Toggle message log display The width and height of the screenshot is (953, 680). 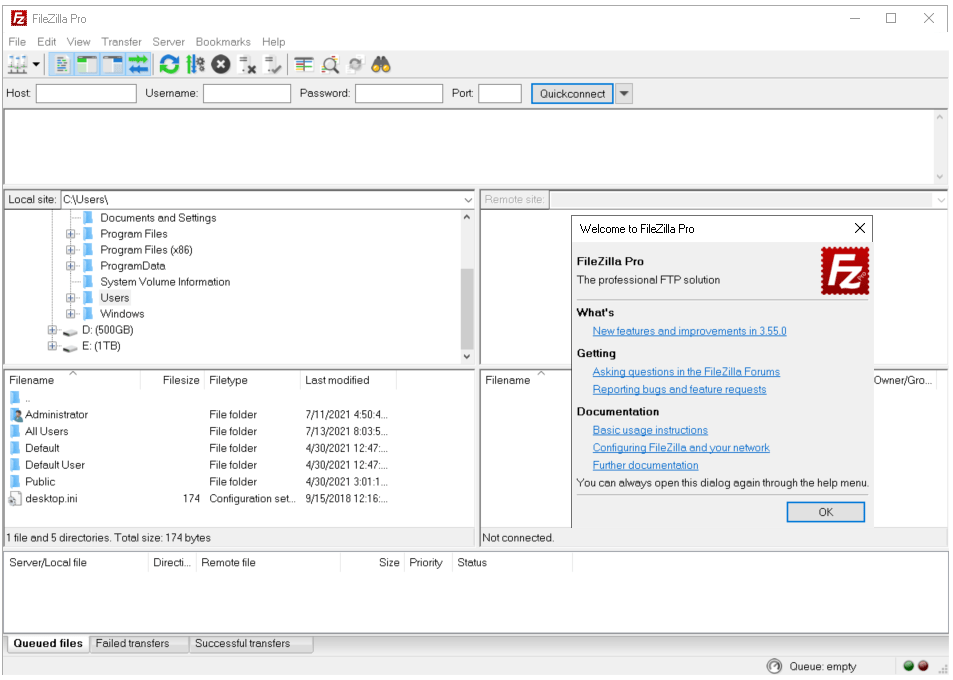point(62,65)
